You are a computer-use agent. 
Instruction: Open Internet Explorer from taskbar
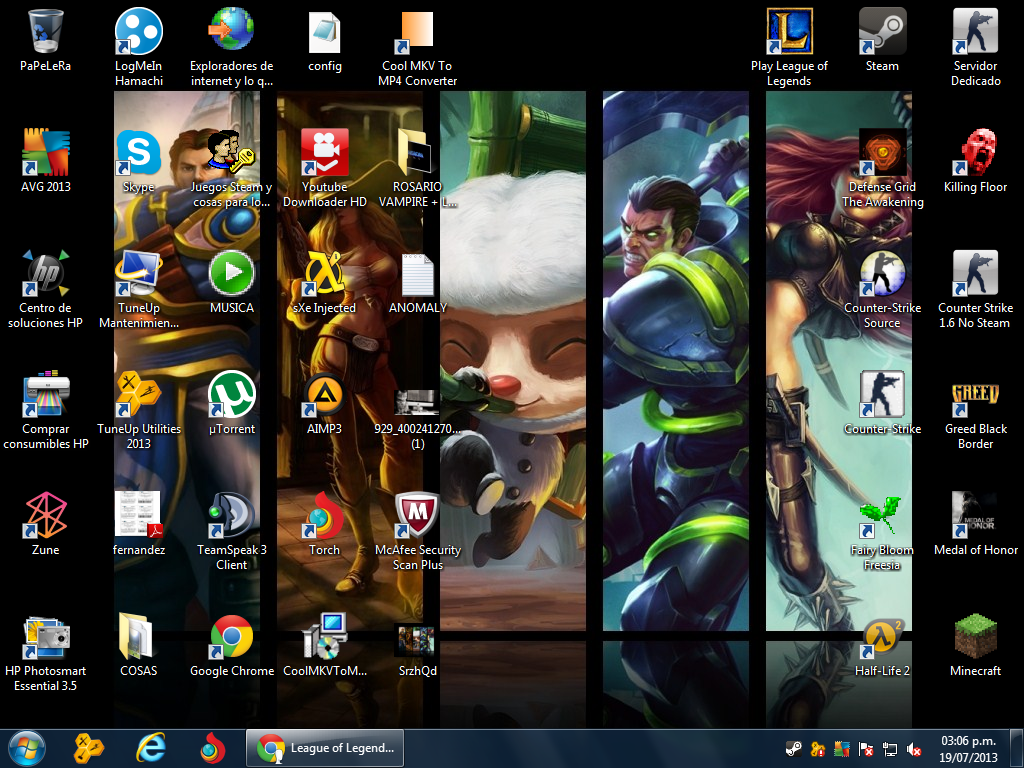(x=151, y=748)
